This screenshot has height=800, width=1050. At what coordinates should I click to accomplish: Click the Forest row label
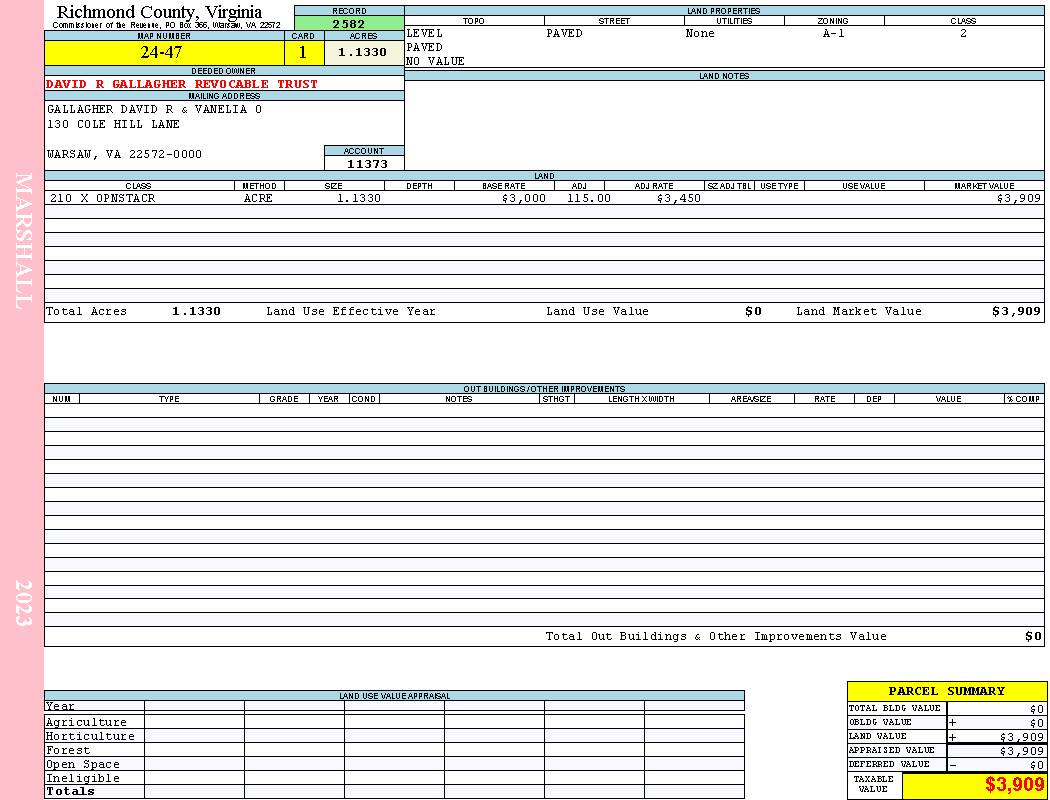[x=68, y=750]
